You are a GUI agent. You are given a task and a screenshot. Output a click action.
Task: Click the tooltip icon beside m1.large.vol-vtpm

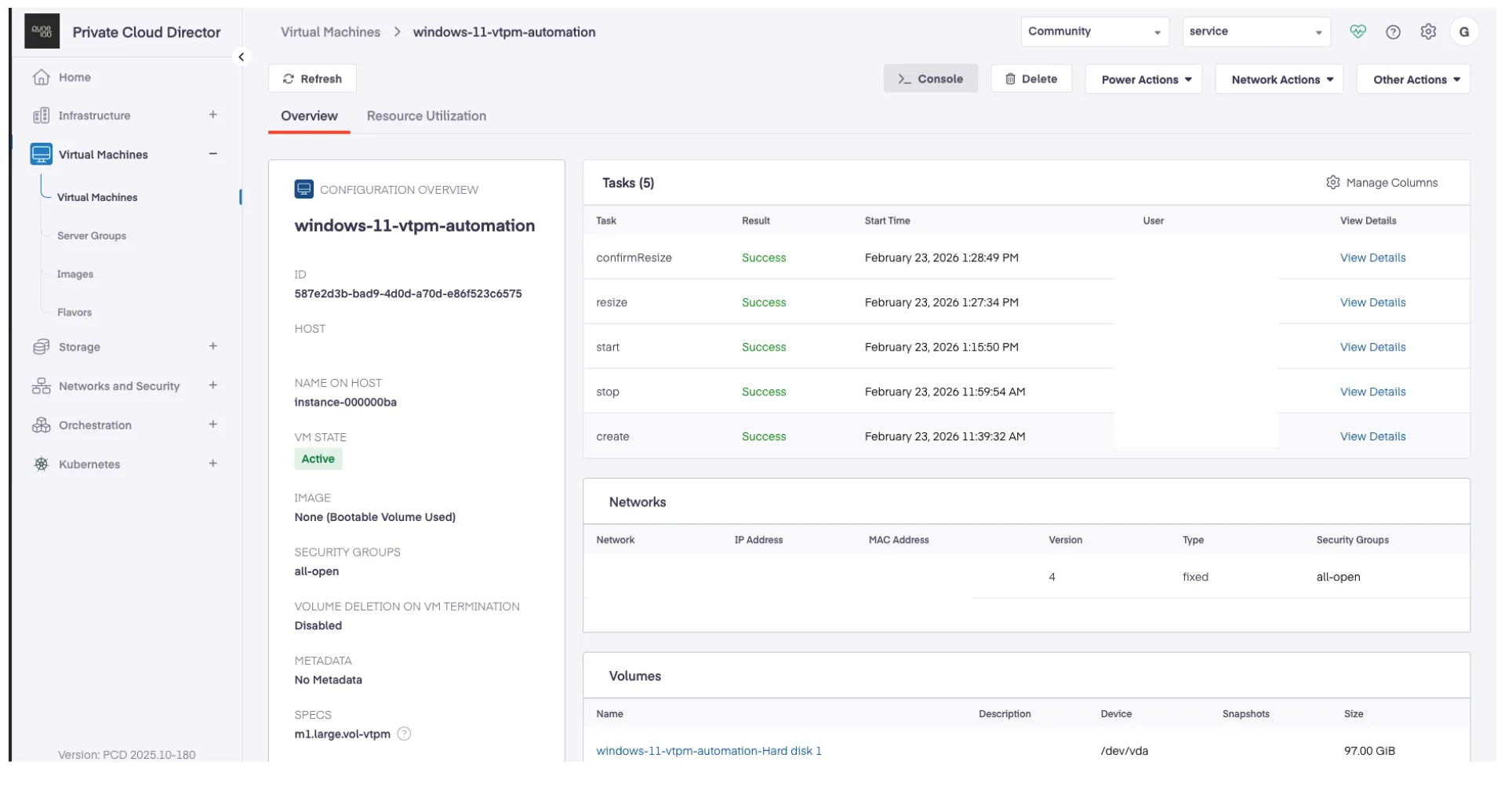click(x=404, y=734)
